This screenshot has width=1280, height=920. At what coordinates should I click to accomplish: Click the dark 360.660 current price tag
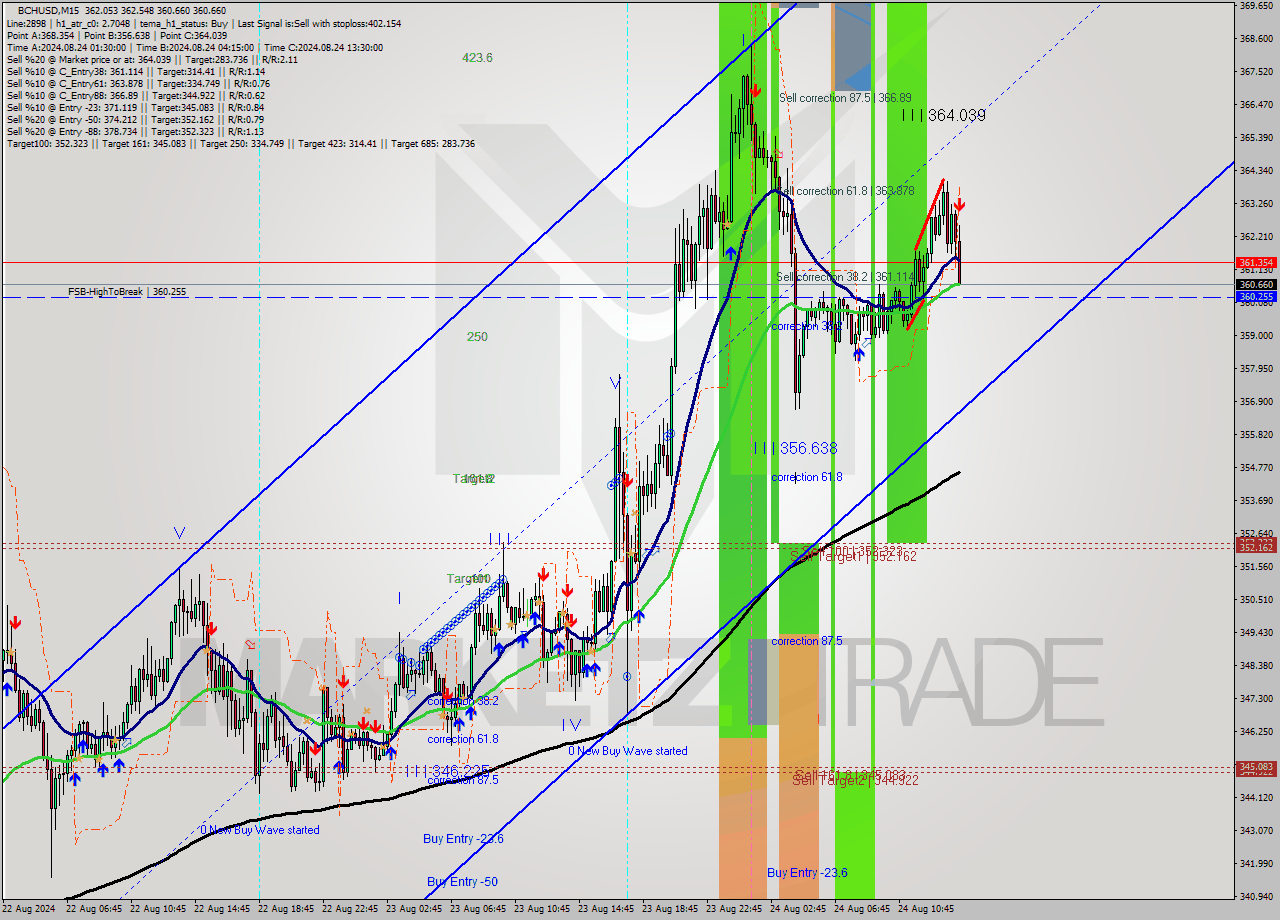[x=1256, y=284]
